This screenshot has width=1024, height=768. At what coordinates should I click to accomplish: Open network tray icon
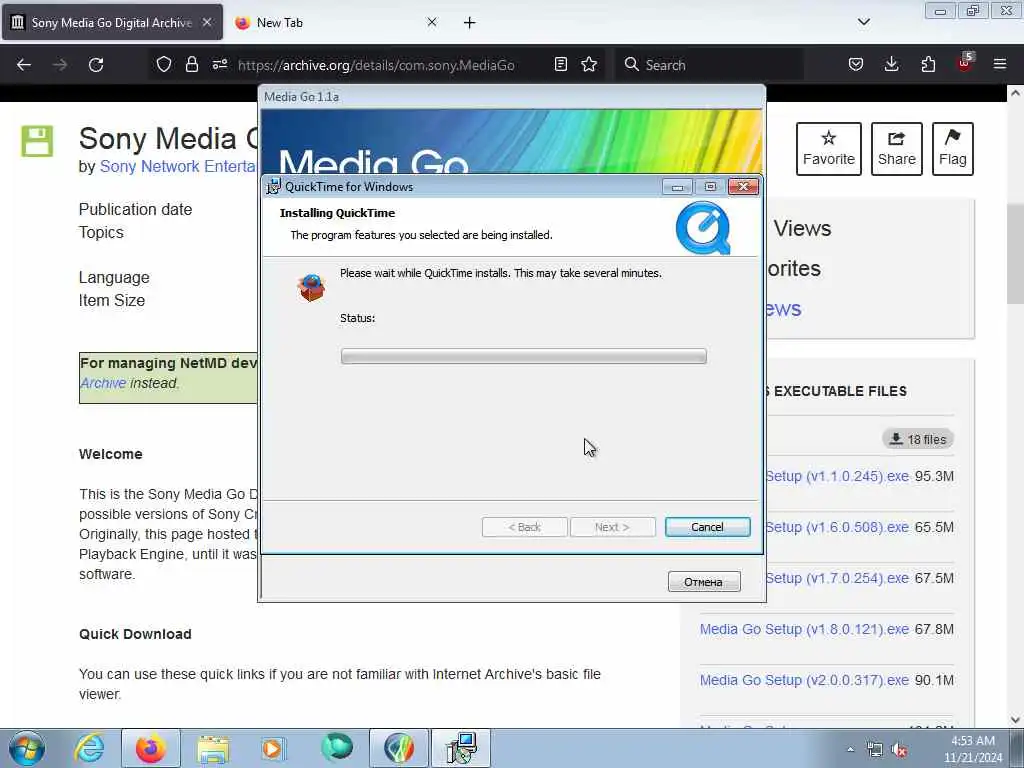pyautogui.click(x=874, y=750)
